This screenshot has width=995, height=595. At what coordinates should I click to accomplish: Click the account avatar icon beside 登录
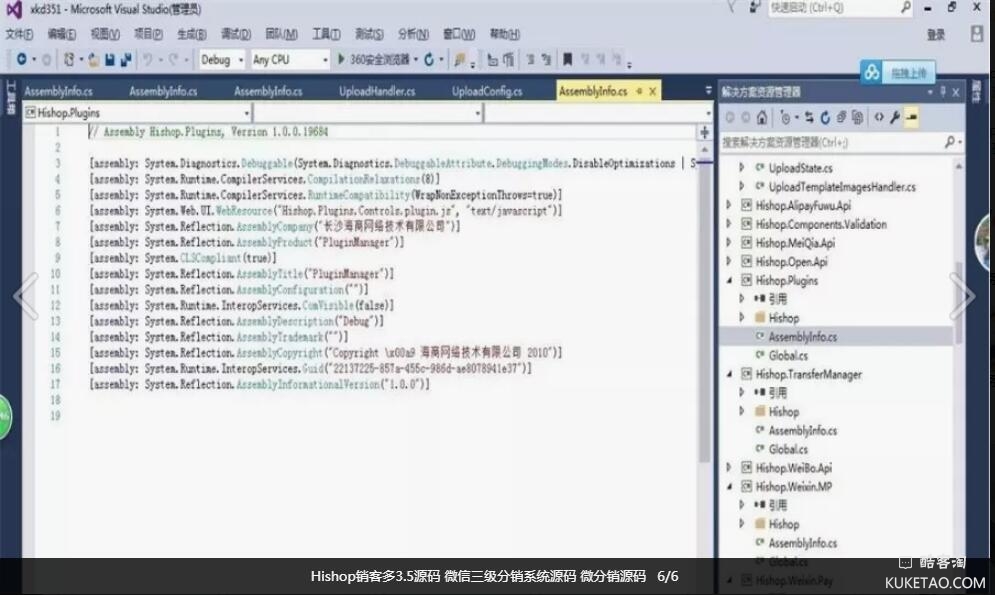tap(977, 34)
